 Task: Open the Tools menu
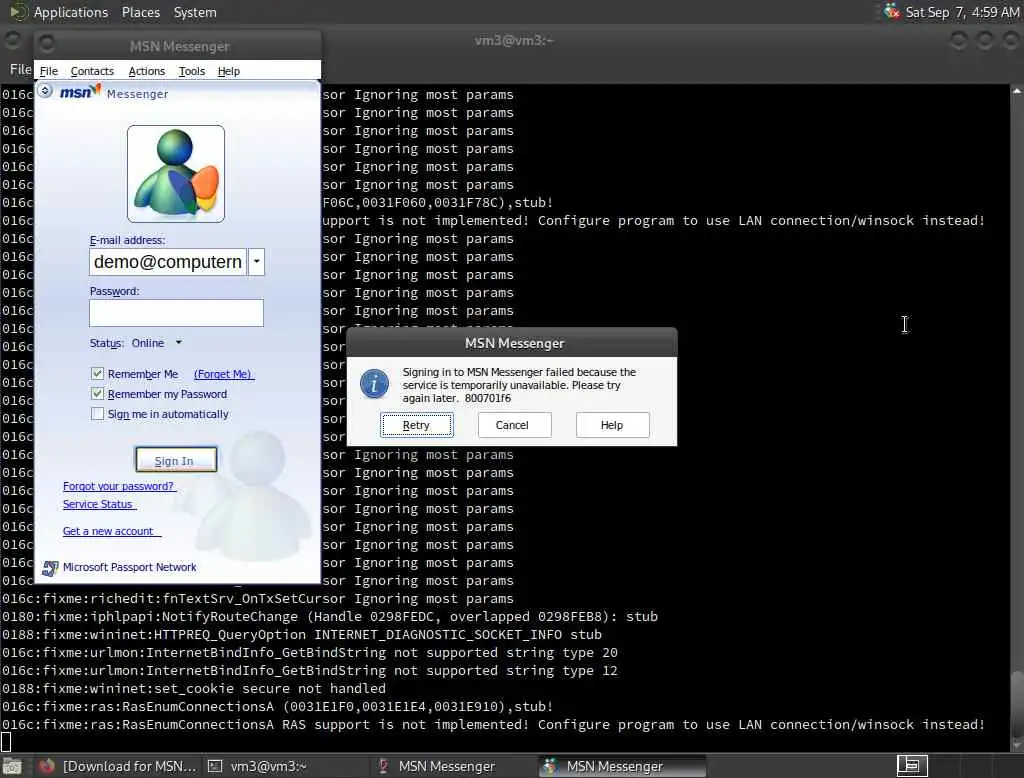(192, 71)
